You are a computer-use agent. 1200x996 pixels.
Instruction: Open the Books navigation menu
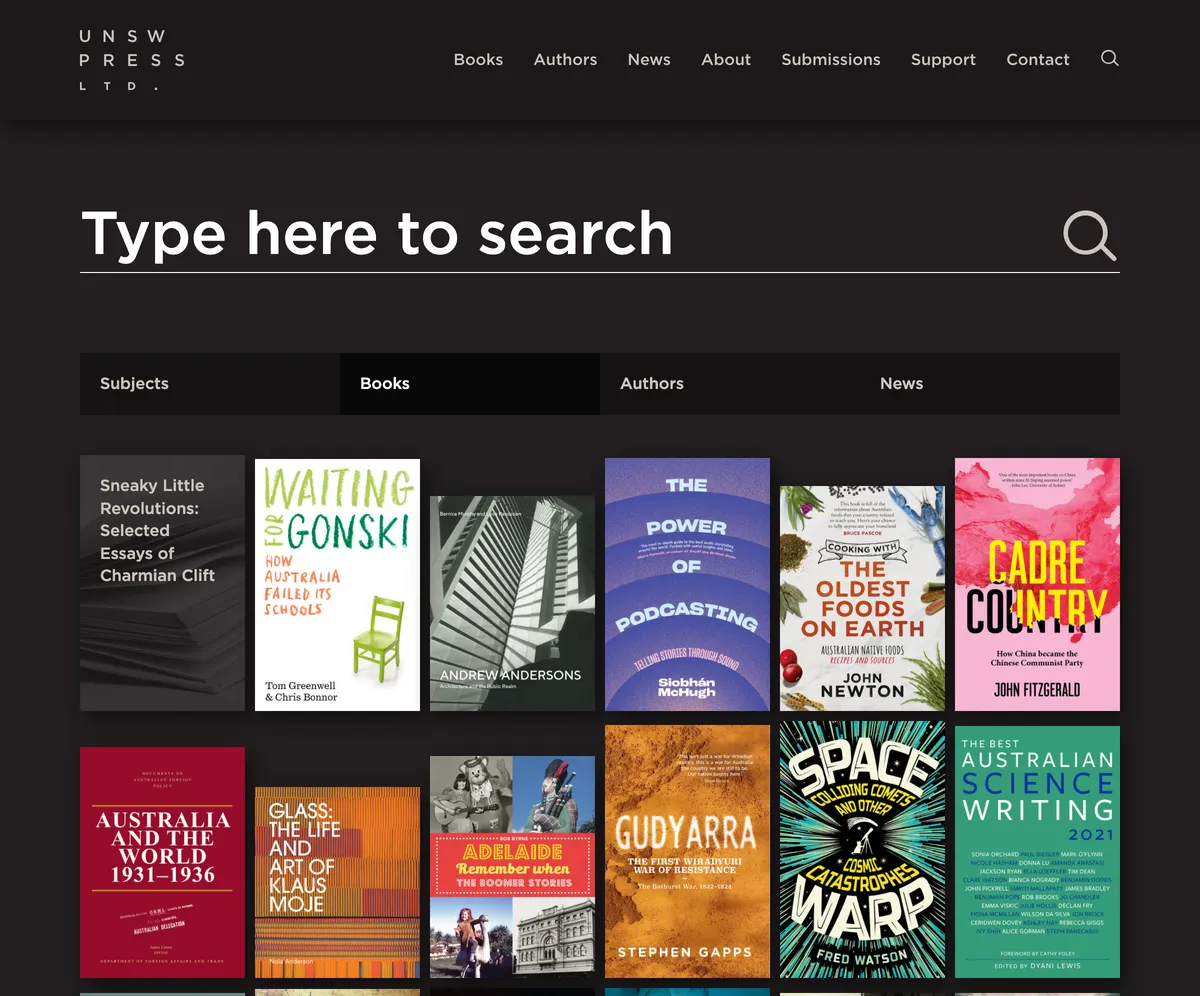pyautogui.click(x=478, y=60)
